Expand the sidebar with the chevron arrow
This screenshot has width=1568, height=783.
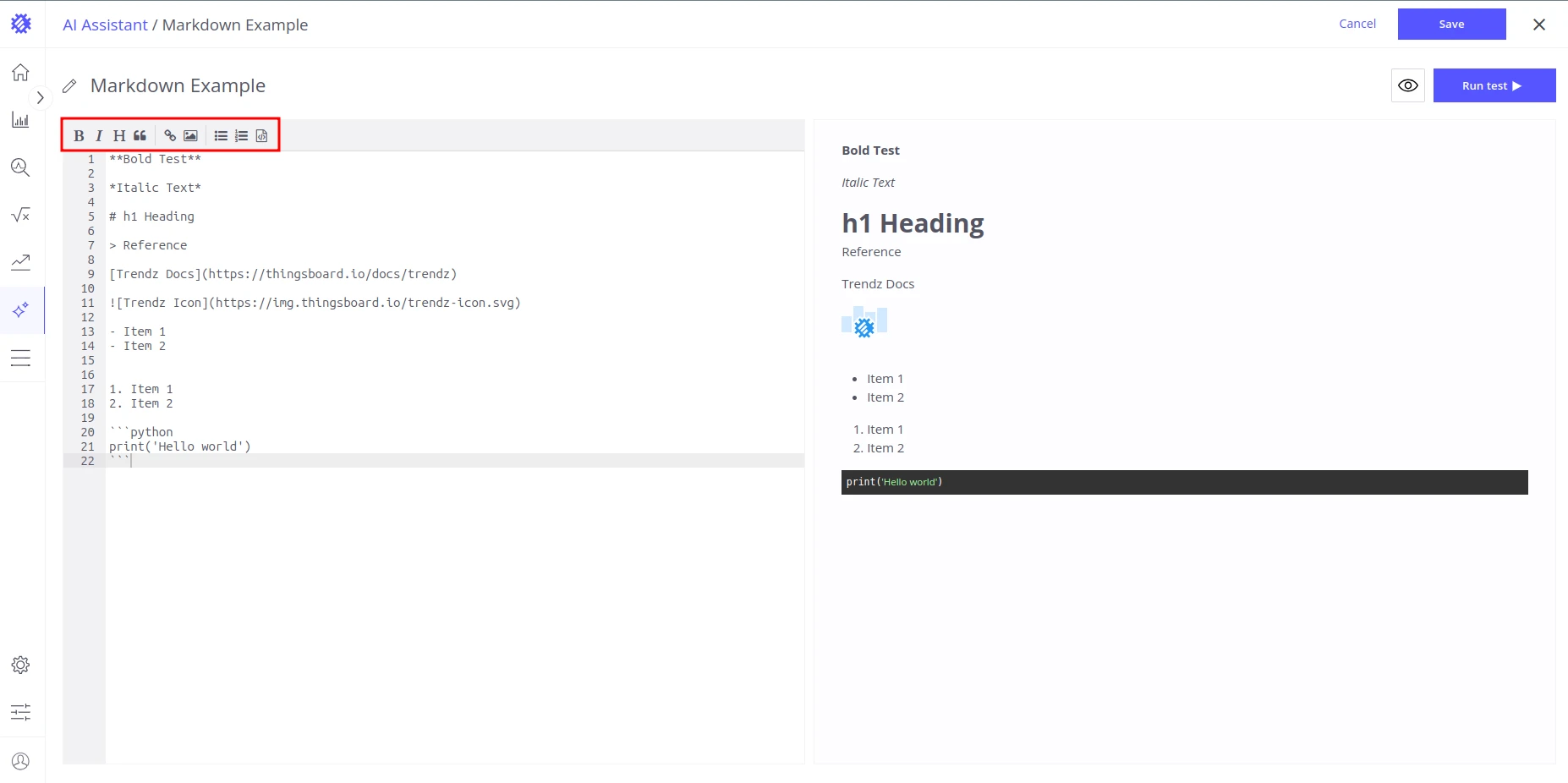coord(40,97)
